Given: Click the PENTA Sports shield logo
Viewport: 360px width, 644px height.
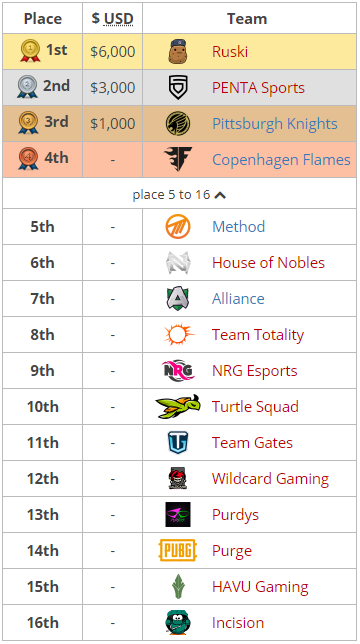Looking at the screenshot, I should 178,87.
